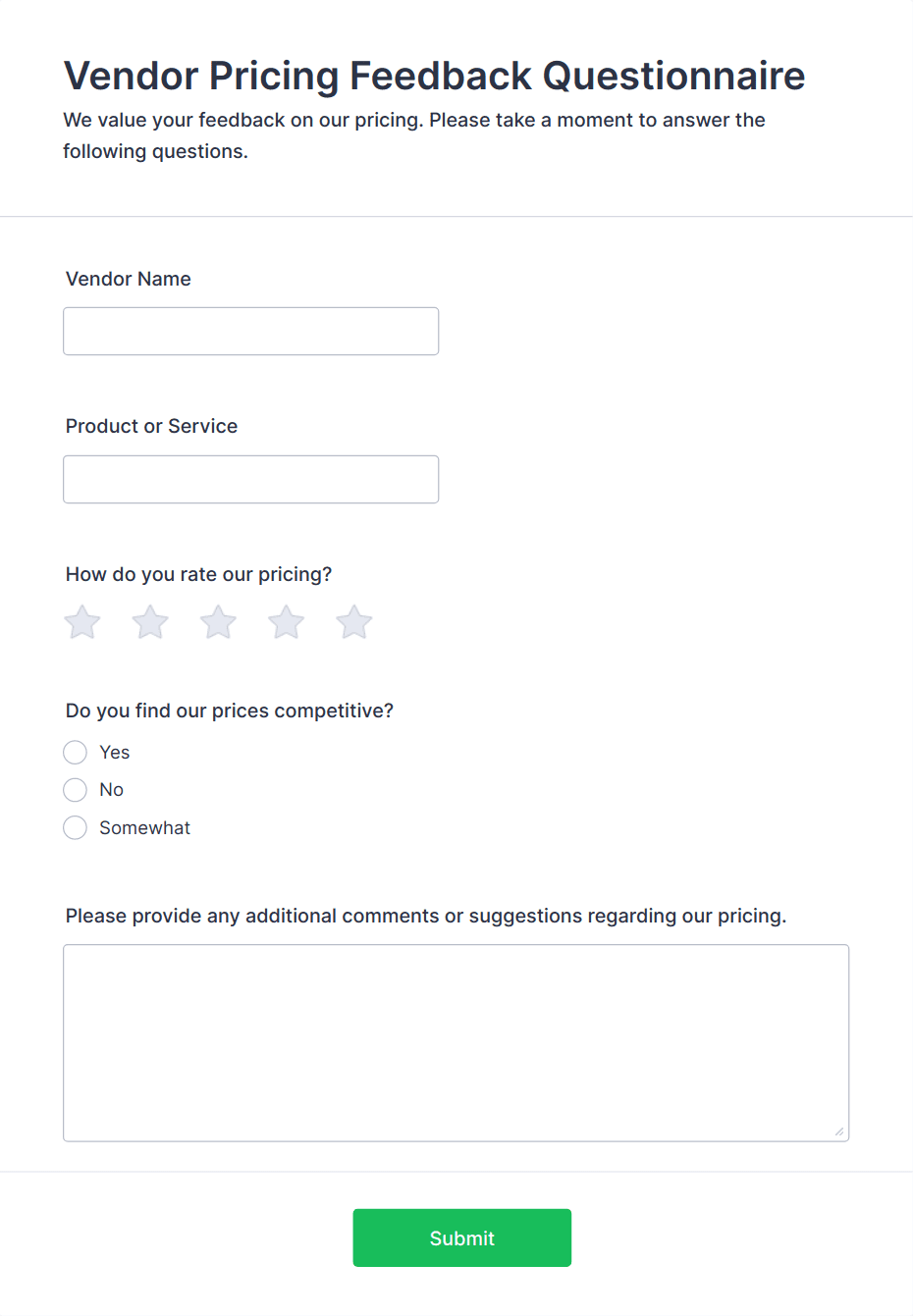
Task: Choose the third star rating
Action: 218,622
